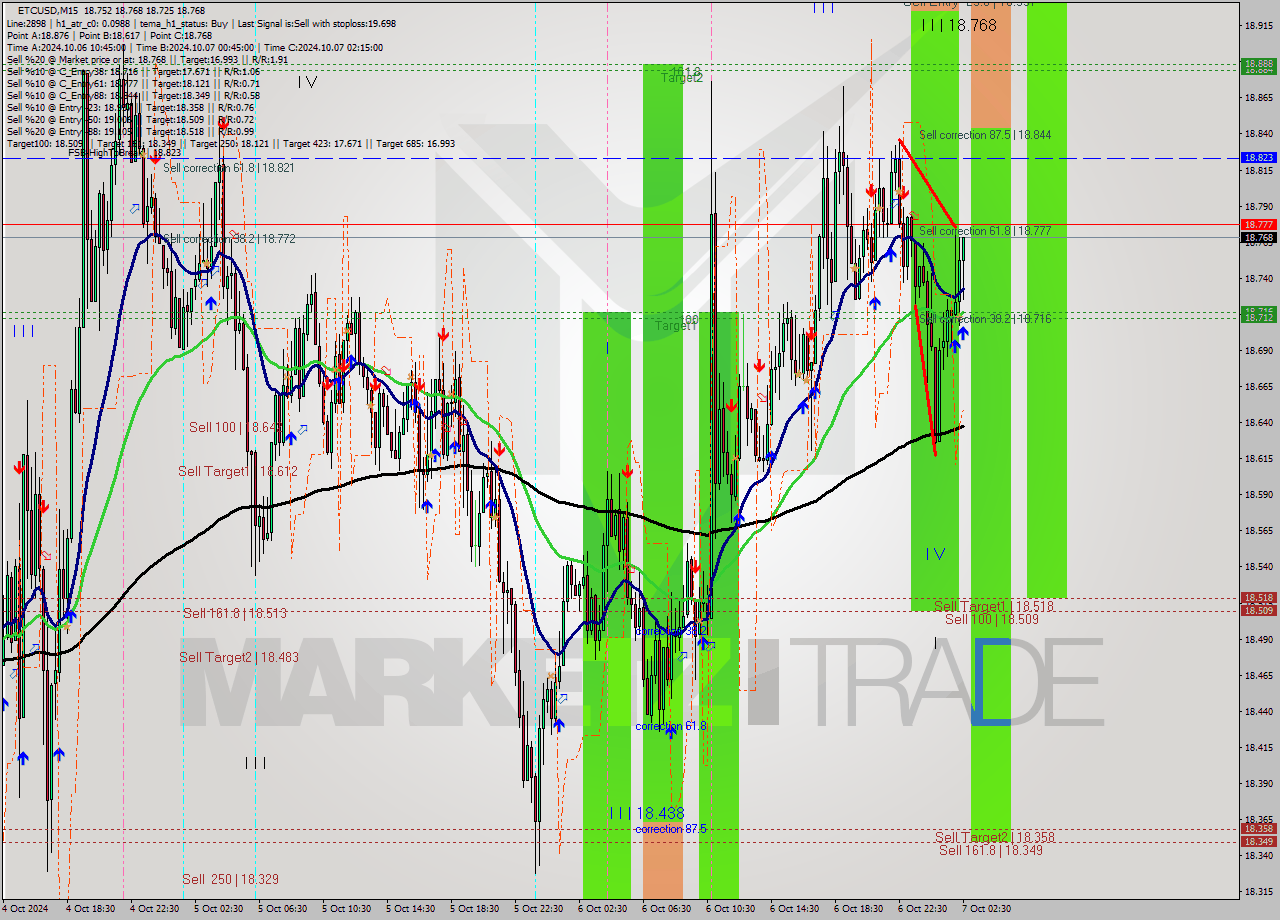Image resolution: width=1280 pixels, height=920 pixels.
Task: Select 'Sell correction 61.8 | 18.777' label
Action: coord(985,231)
